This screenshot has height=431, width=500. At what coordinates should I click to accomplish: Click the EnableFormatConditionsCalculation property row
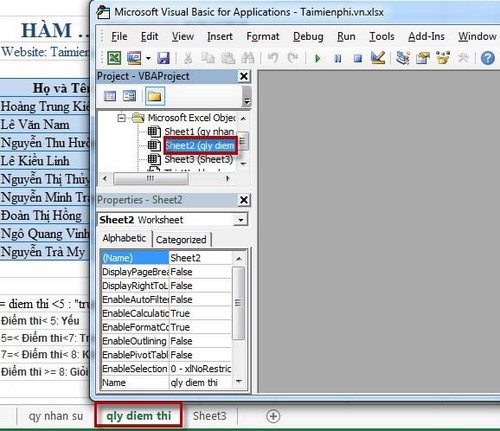[166, 327]
